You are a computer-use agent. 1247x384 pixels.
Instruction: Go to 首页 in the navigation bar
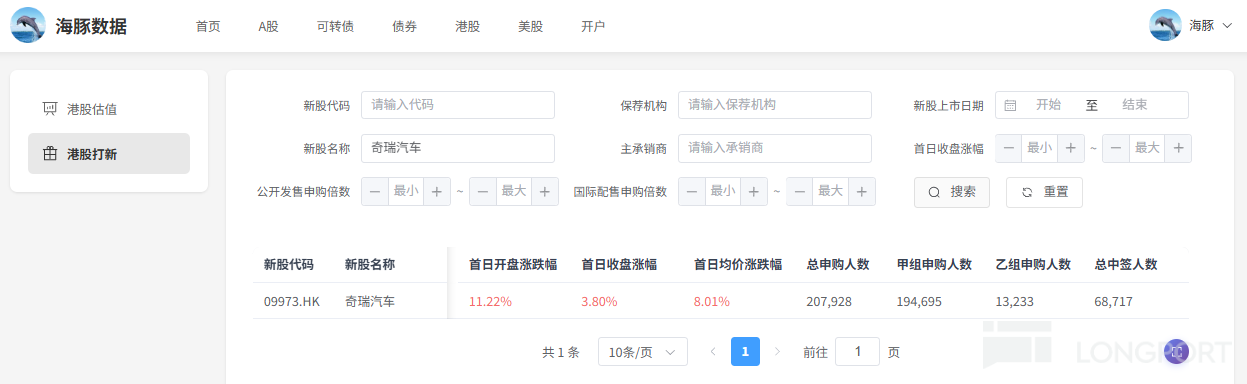(208, 27)
